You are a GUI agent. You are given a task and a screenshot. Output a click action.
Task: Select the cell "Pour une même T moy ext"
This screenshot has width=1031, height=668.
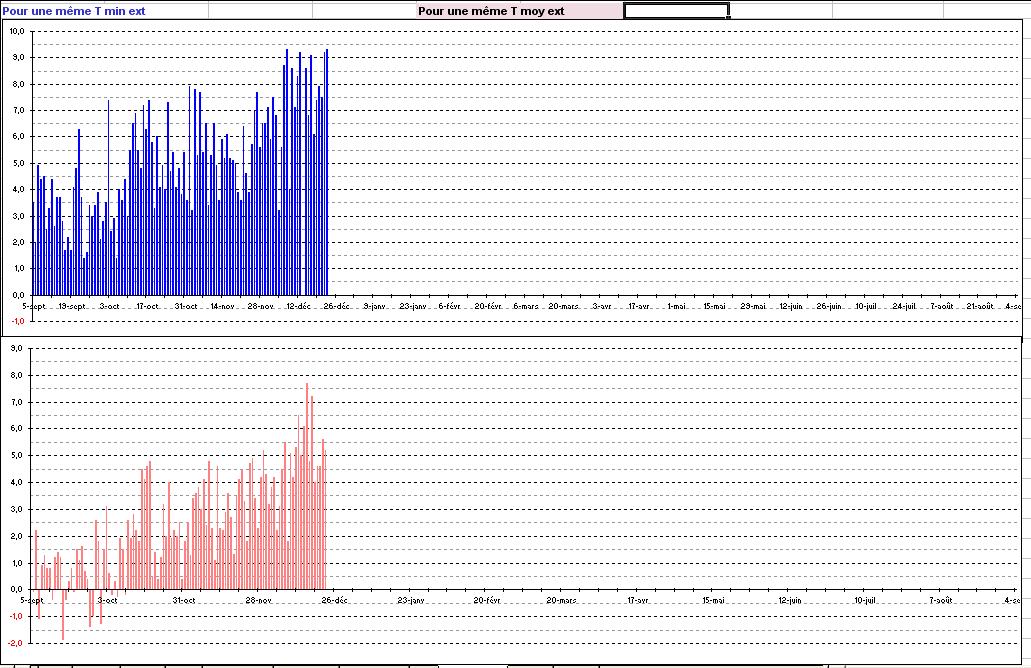[519, 11]
